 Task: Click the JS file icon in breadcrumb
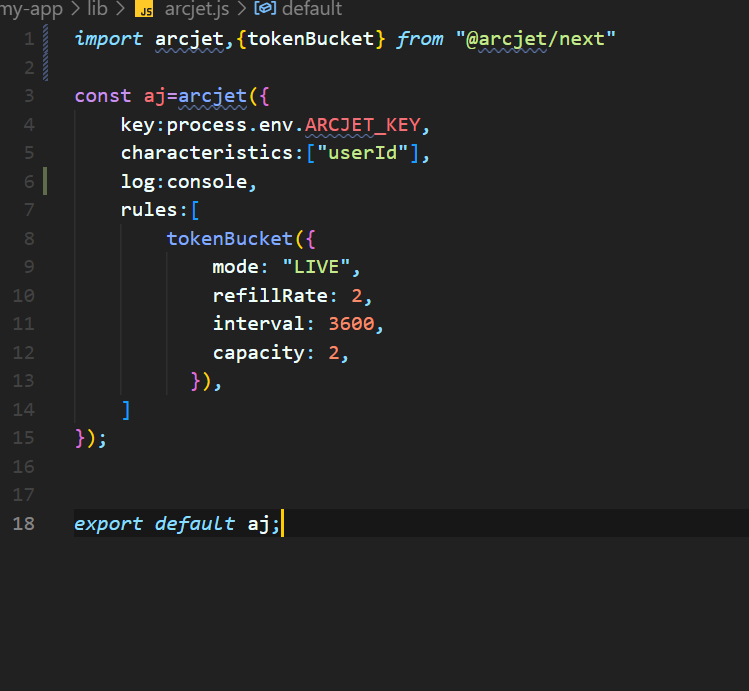pyautogui.click(x=144, y=9)
